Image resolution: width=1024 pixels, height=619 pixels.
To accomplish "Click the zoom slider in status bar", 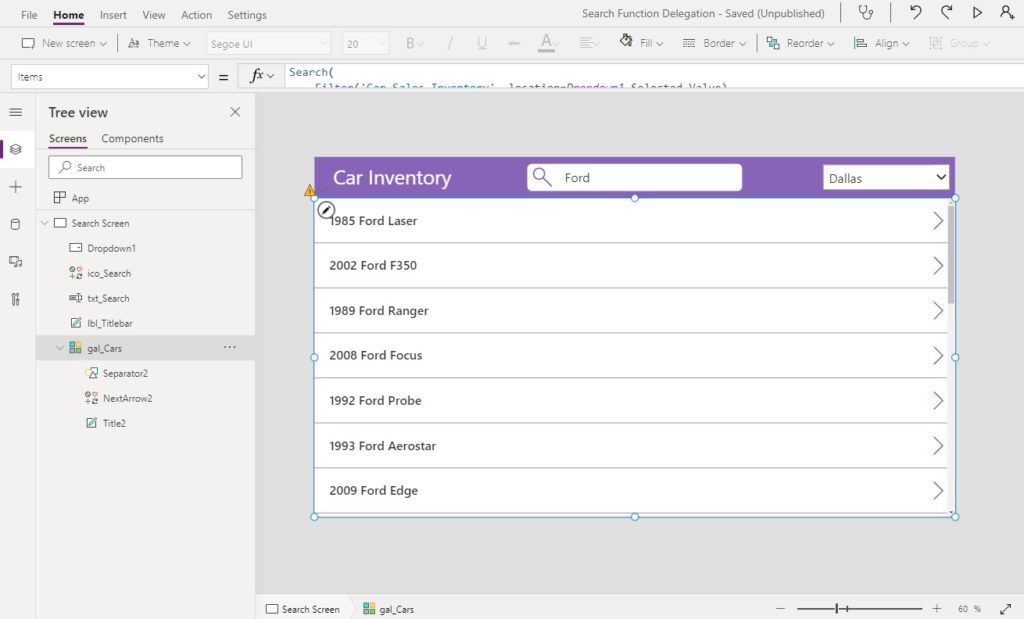I will (858, 609).
